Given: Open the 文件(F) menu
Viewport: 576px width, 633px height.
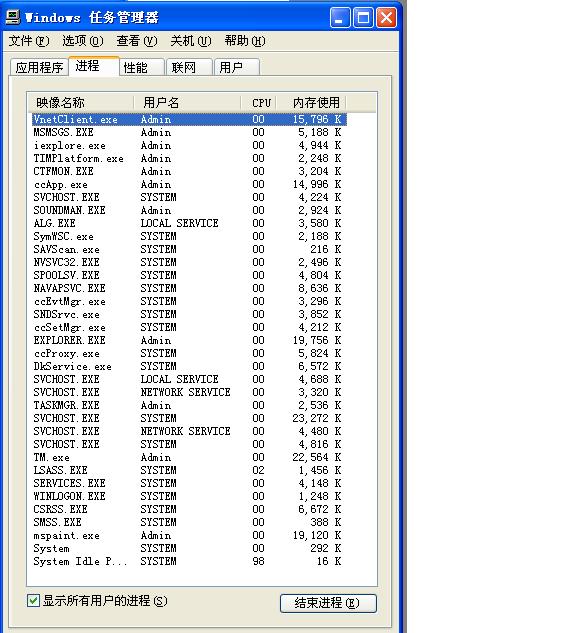Looking at the screenshot, I should (29, 41).
